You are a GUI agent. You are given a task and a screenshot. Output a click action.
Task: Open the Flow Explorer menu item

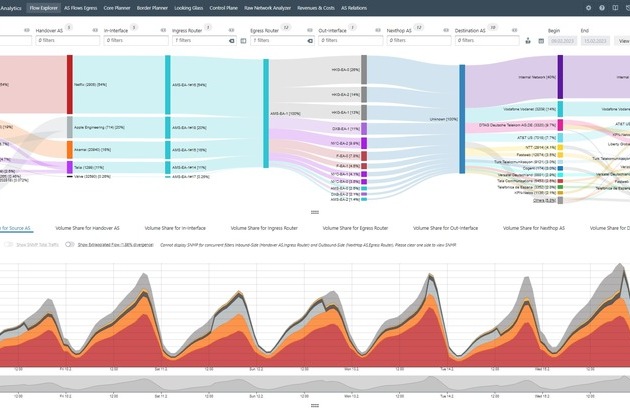coord(43,8)
